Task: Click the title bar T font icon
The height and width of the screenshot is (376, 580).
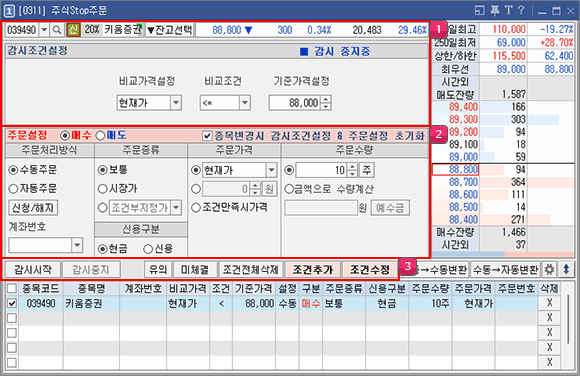Action: click(508, 10)
